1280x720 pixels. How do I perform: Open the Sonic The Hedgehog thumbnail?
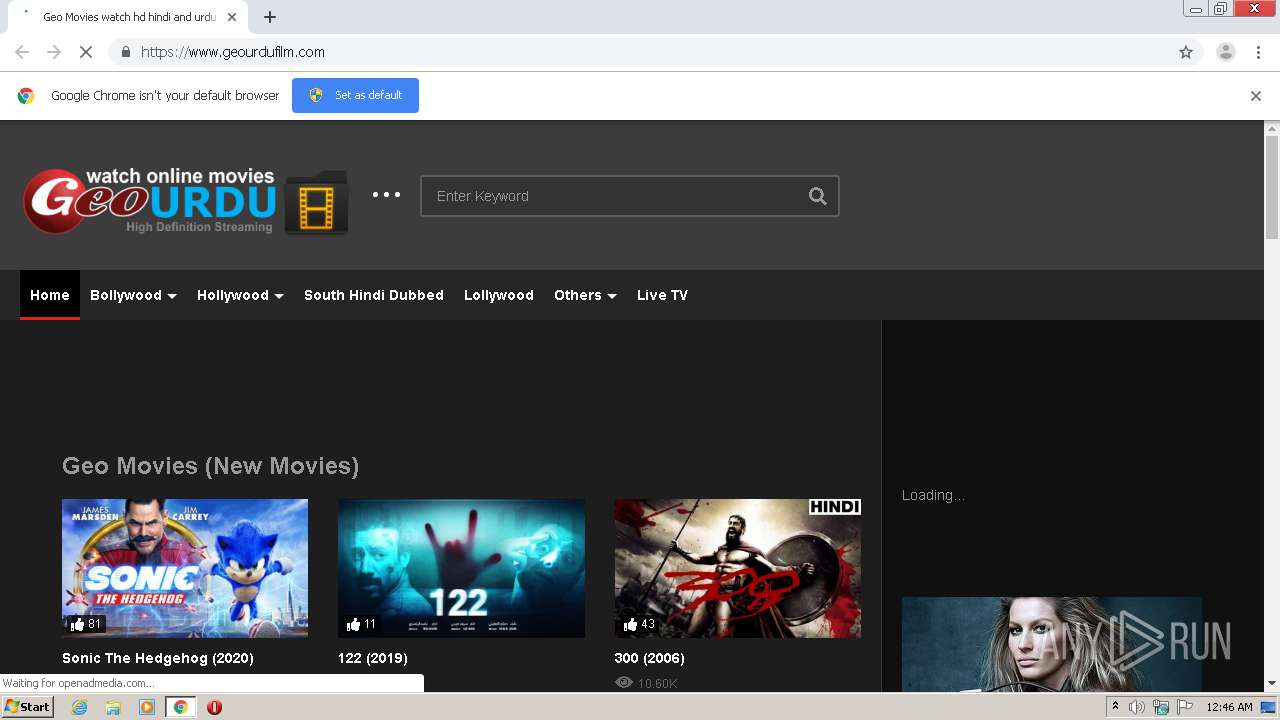(185, 568)
